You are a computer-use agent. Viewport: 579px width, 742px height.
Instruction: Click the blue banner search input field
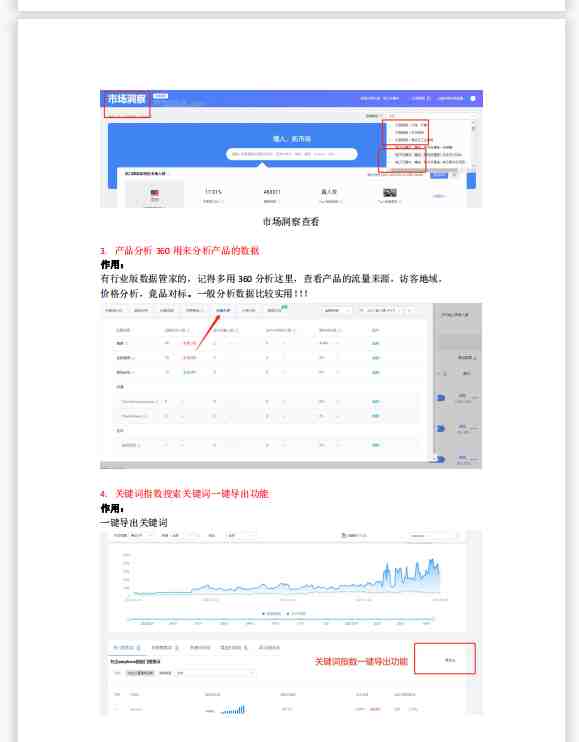tap(291, 154)
